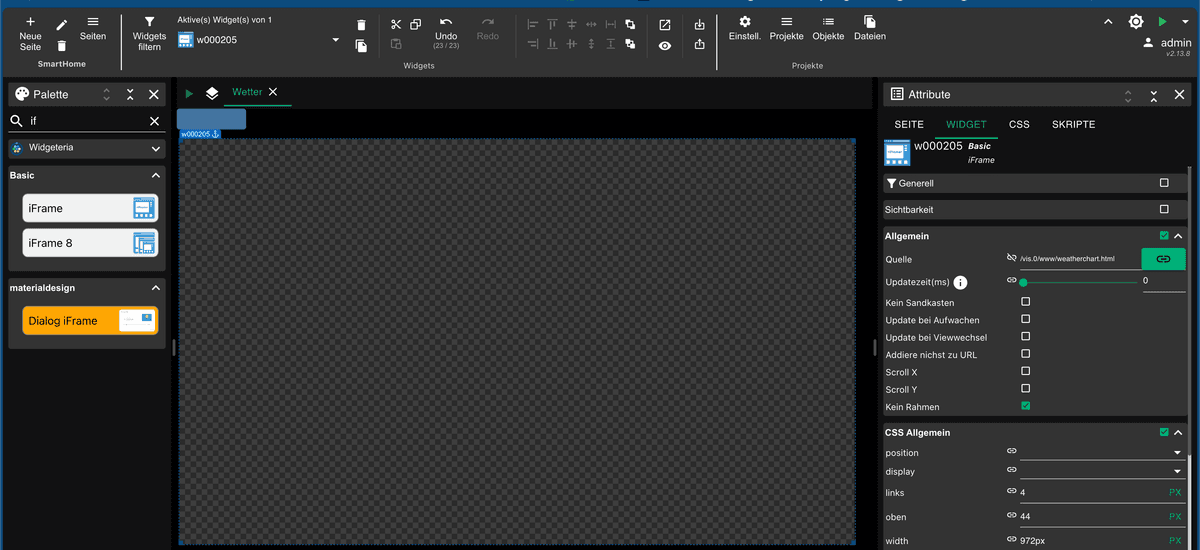Open the Projekte menu
Image resolution: width=1200 pixels, height=550 pixels.
pyautogui.click(x=787, y=28)
